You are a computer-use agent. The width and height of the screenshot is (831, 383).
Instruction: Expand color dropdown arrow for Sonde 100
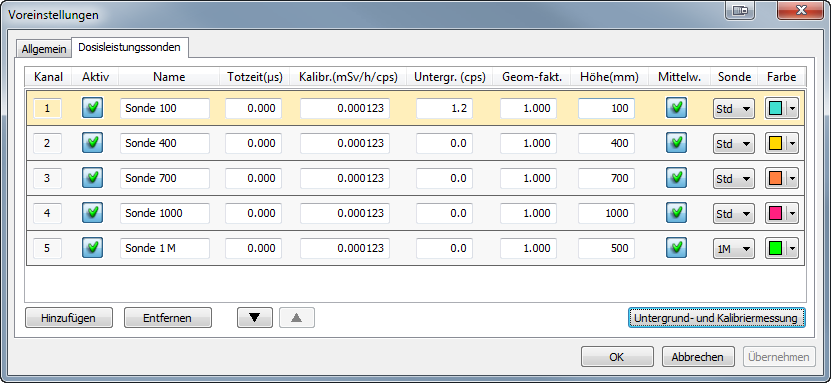[793, 109]
